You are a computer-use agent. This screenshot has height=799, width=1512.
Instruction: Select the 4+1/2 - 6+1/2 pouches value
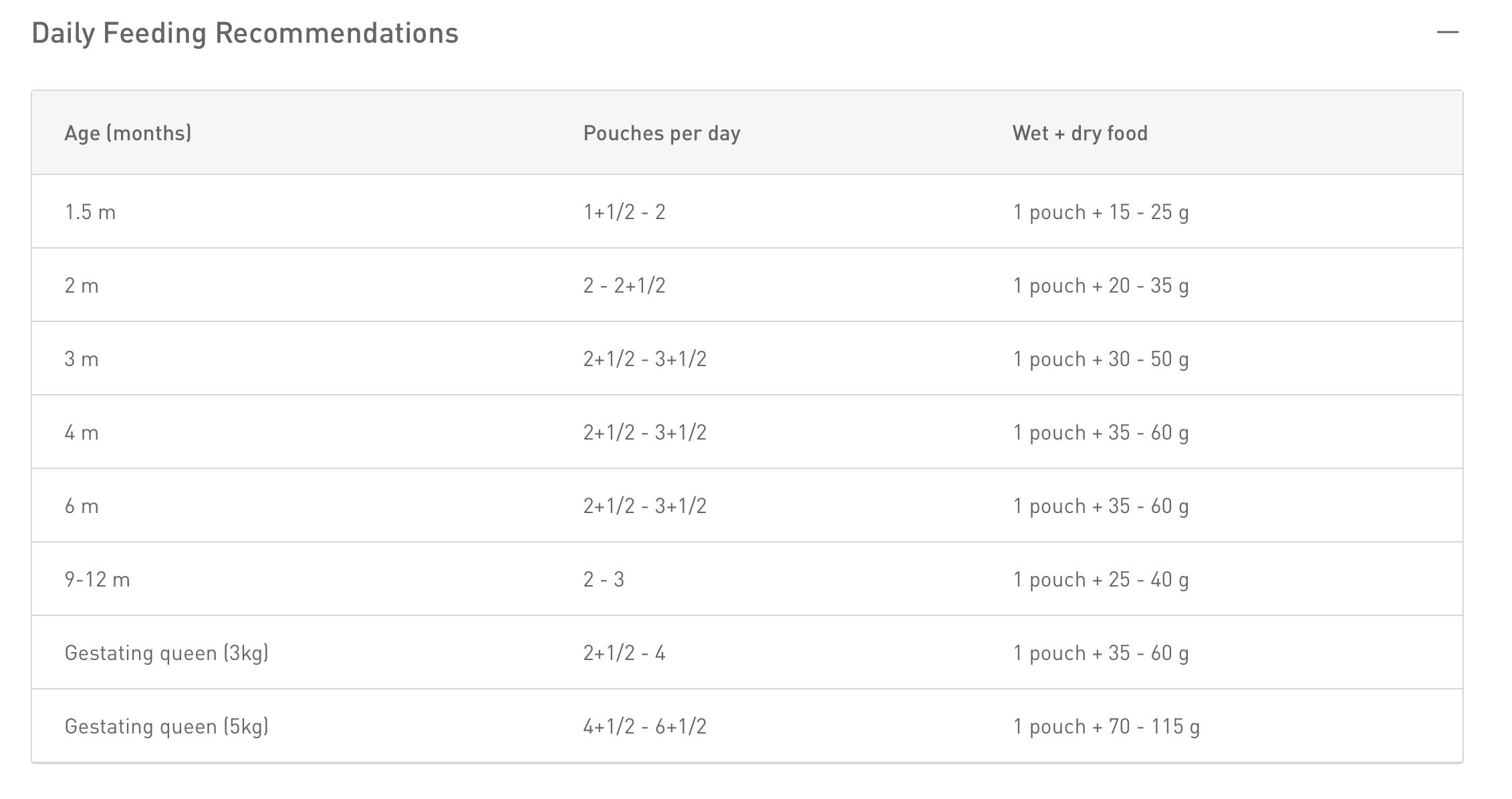(644, 726)
